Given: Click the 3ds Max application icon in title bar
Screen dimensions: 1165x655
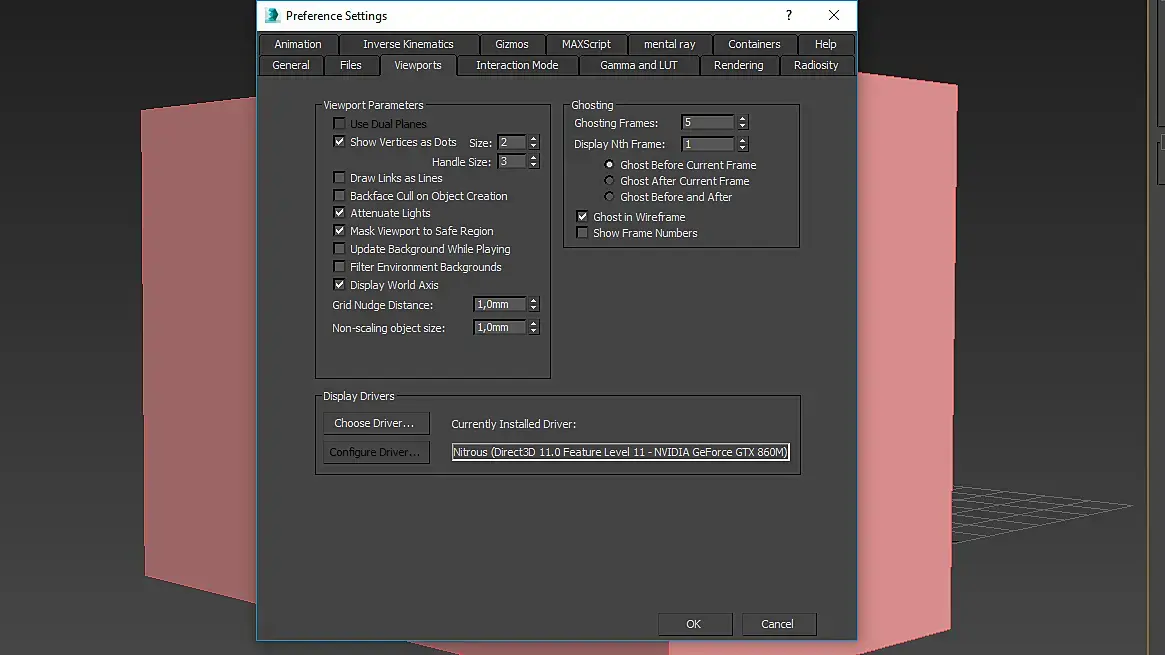Looking at the screenshot, I should [x=272, y=16].
